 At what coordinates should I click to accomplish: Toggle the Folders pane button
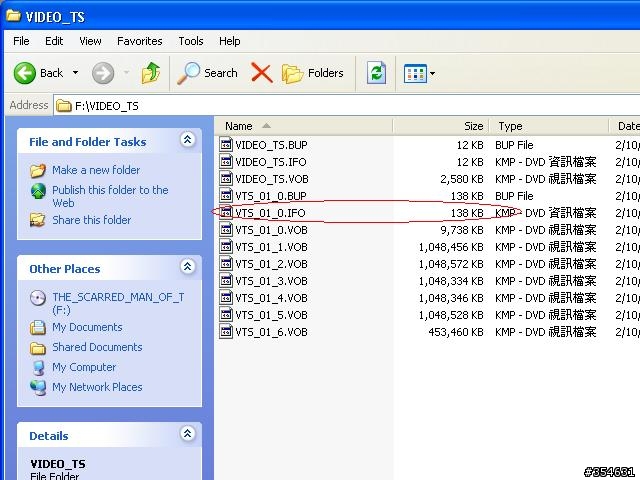pos(313,73)
